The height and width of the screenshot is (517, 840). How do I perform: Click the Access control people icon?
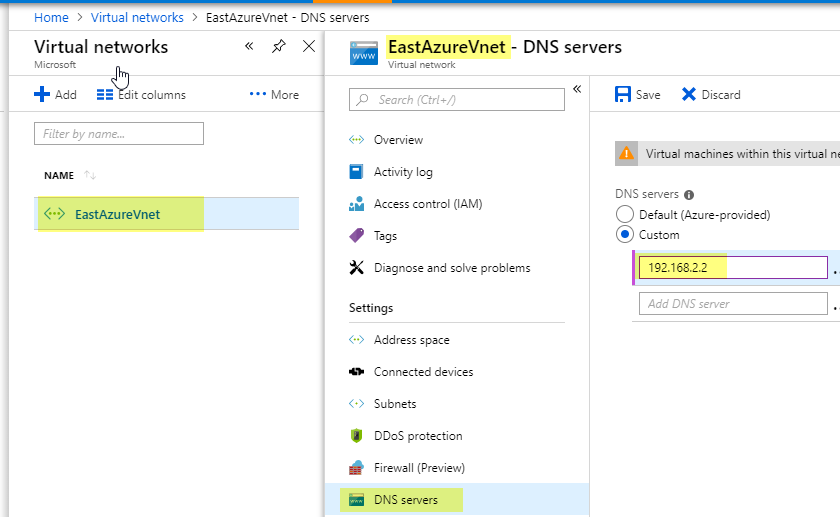pyautogui.click(x=356, y=204)
